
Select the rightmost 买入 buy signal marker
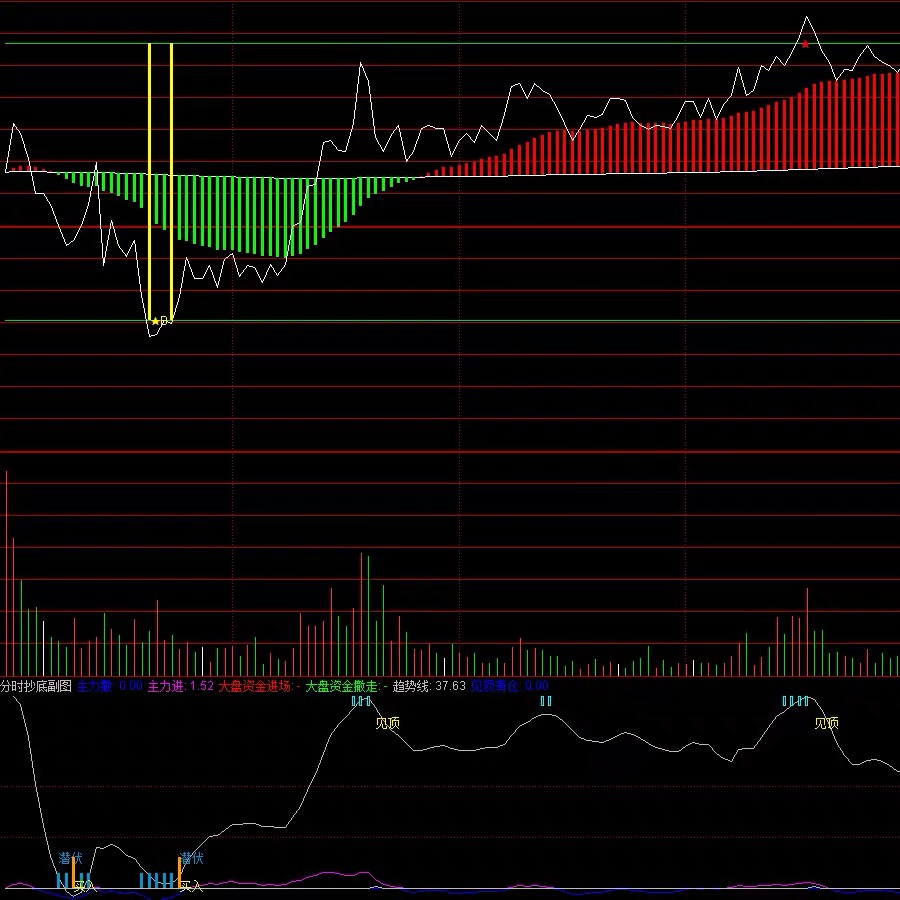pos(190,885)
